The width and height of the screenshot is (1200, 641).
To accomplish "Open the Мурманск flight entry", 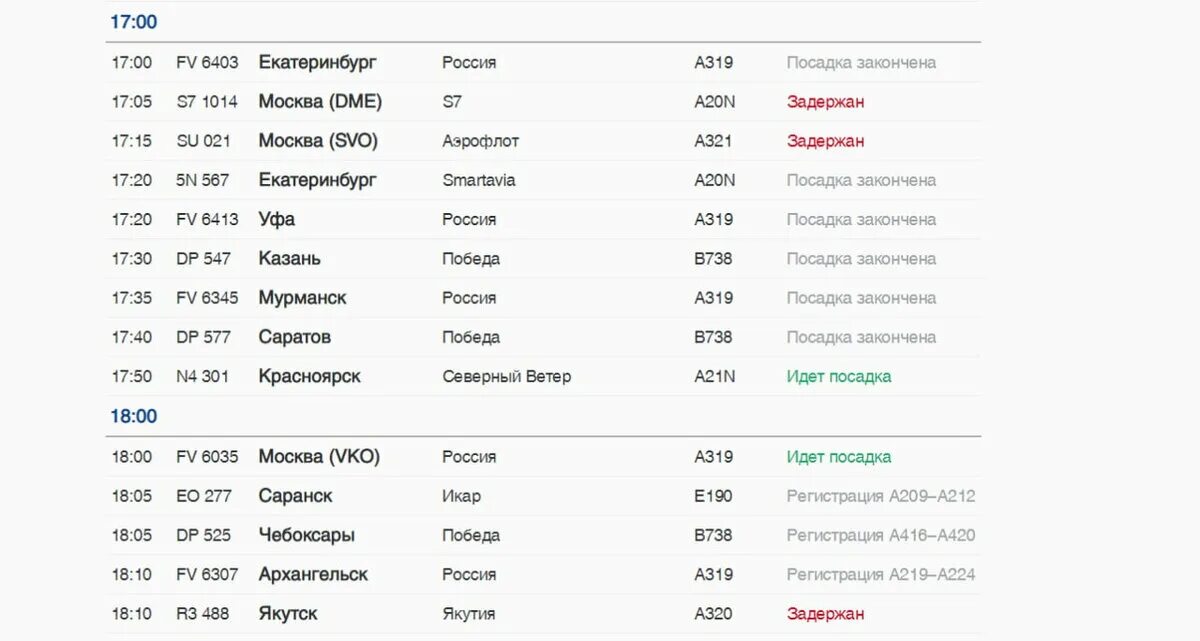I will point(543,298).
